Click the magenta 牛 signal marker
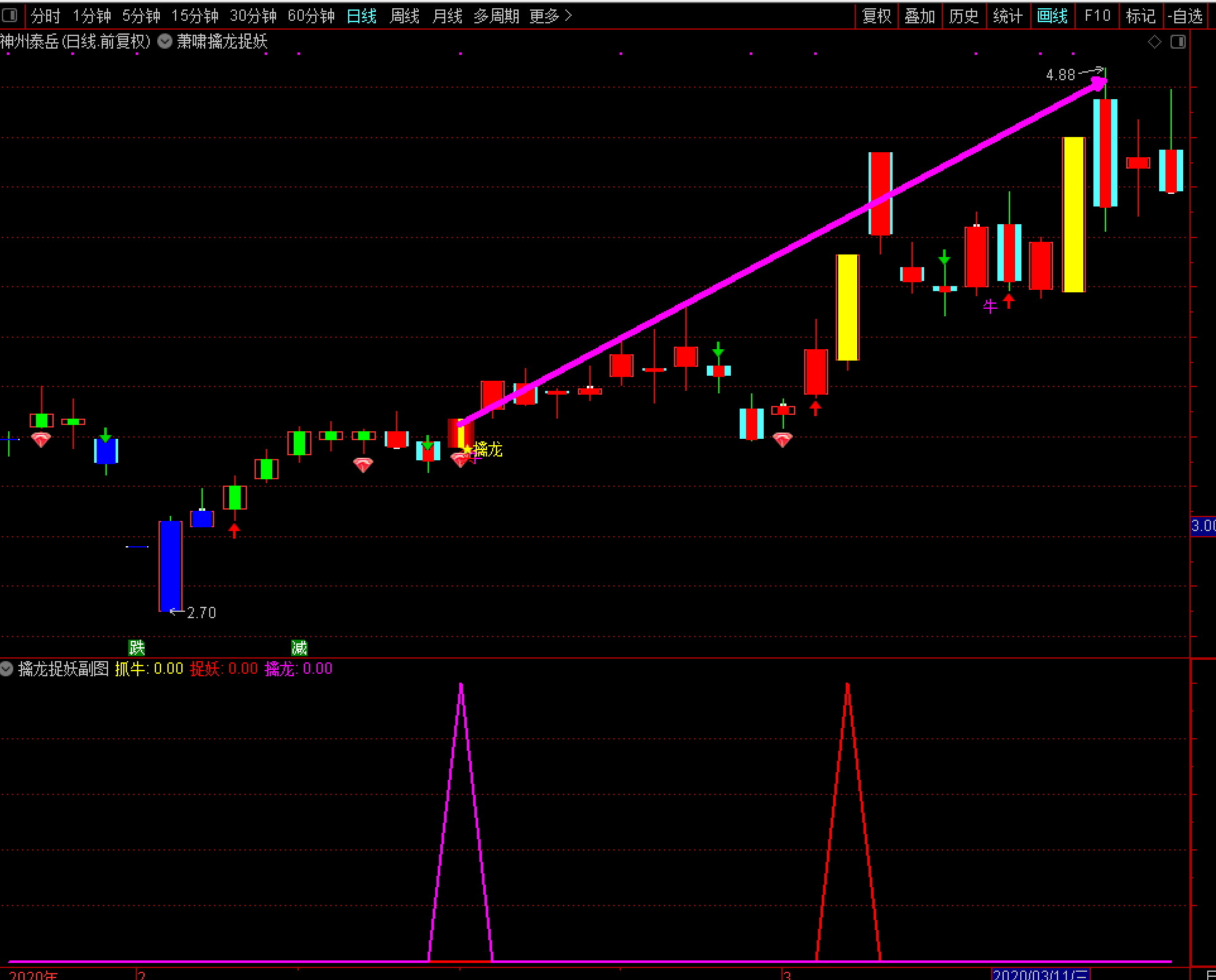1216x980 pixels. click(990, 307)
